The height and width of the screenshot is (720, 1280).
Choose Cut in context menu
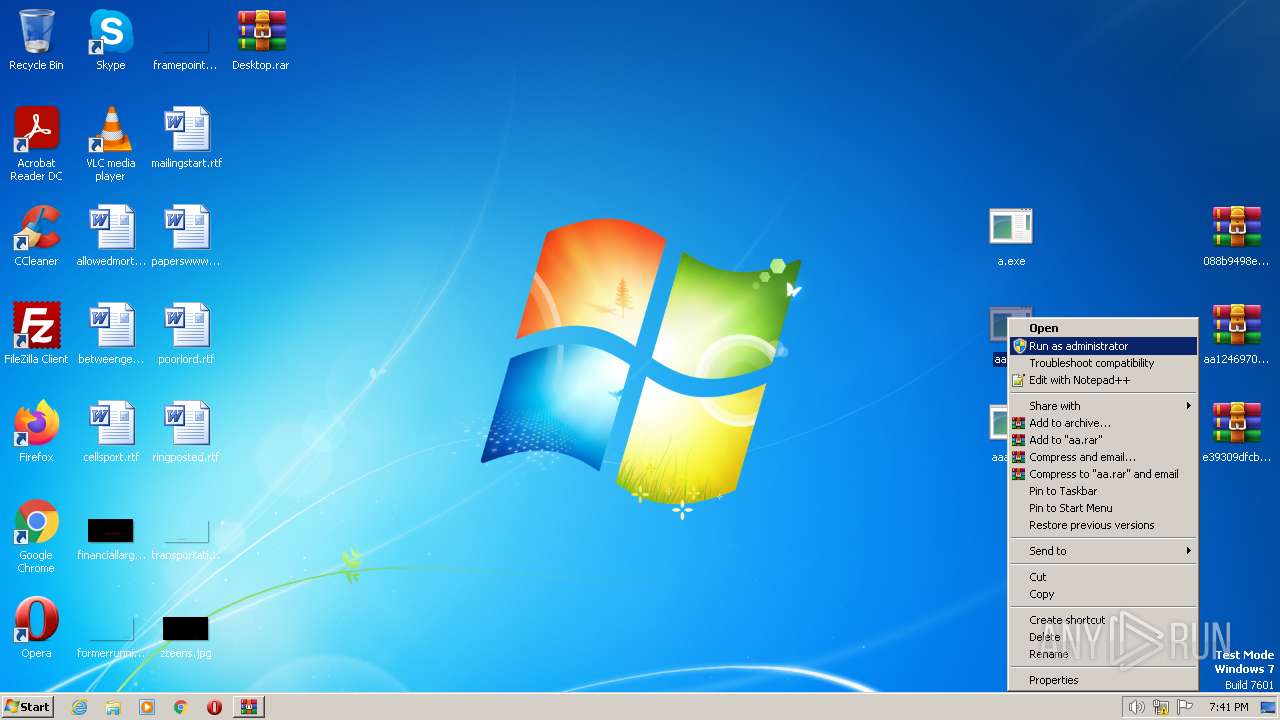click(x=1102, y=577)
